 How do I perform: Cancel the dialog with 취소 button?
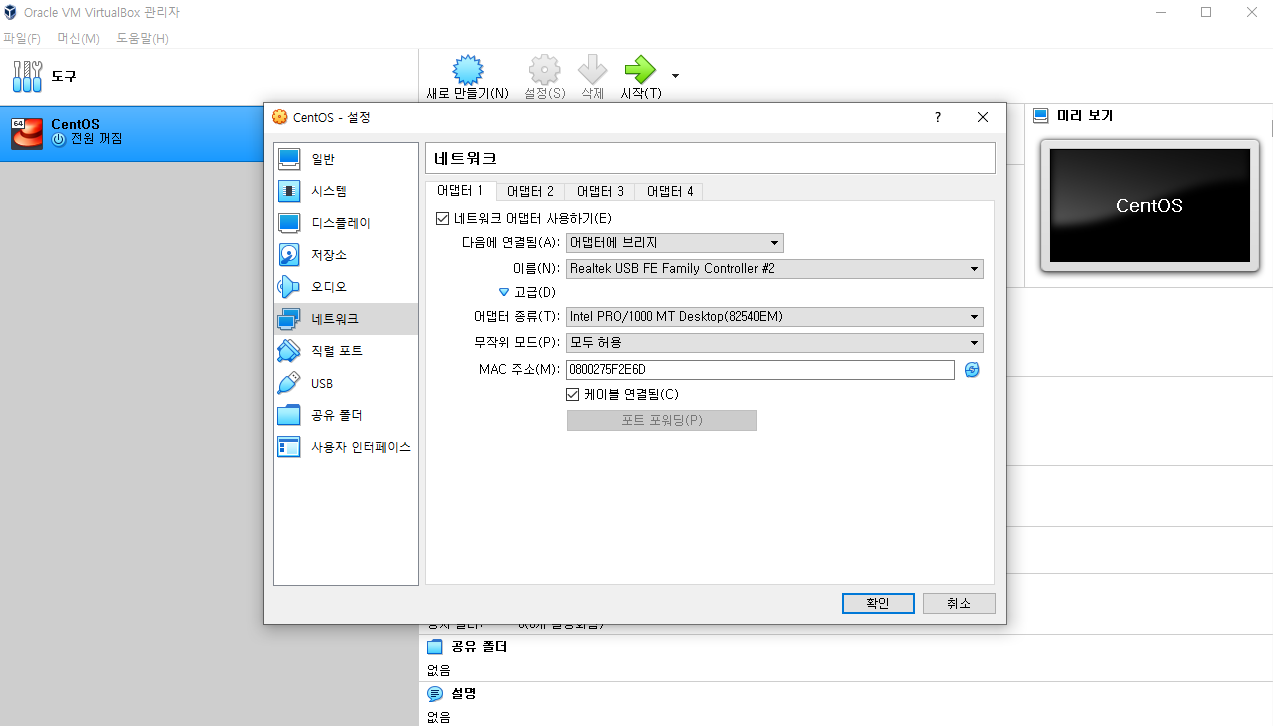click(959, 603)
